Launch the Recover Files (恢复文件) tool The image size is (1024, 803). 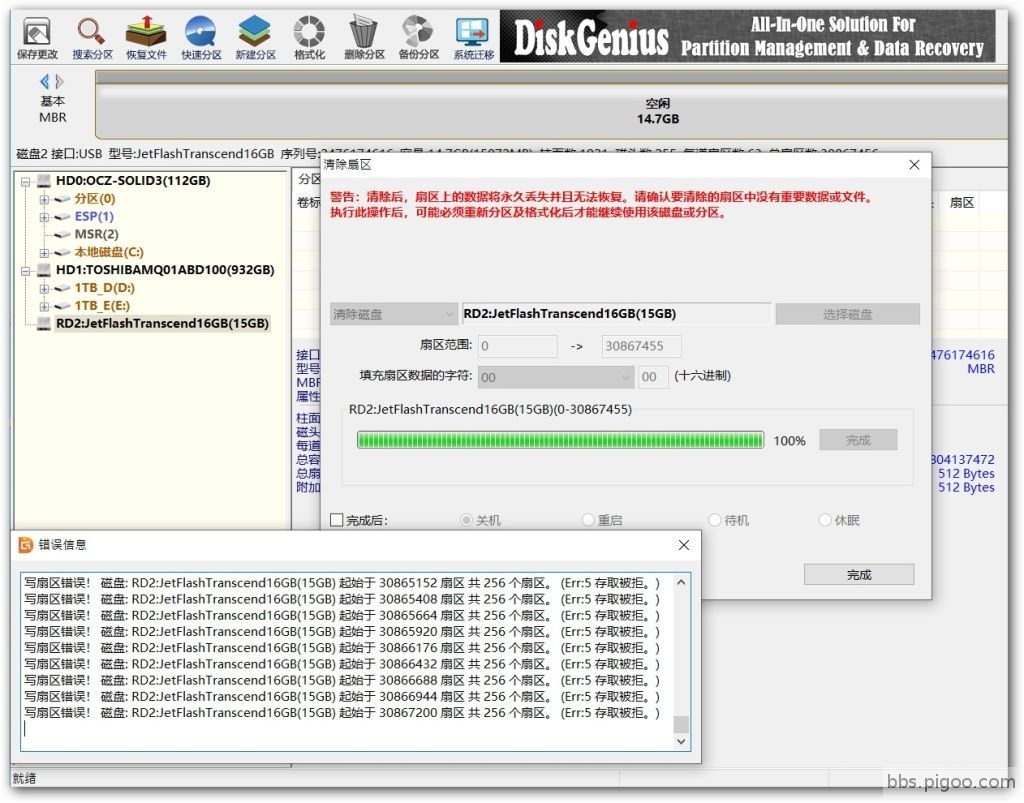pyautogui.click(x=146, y=38)
